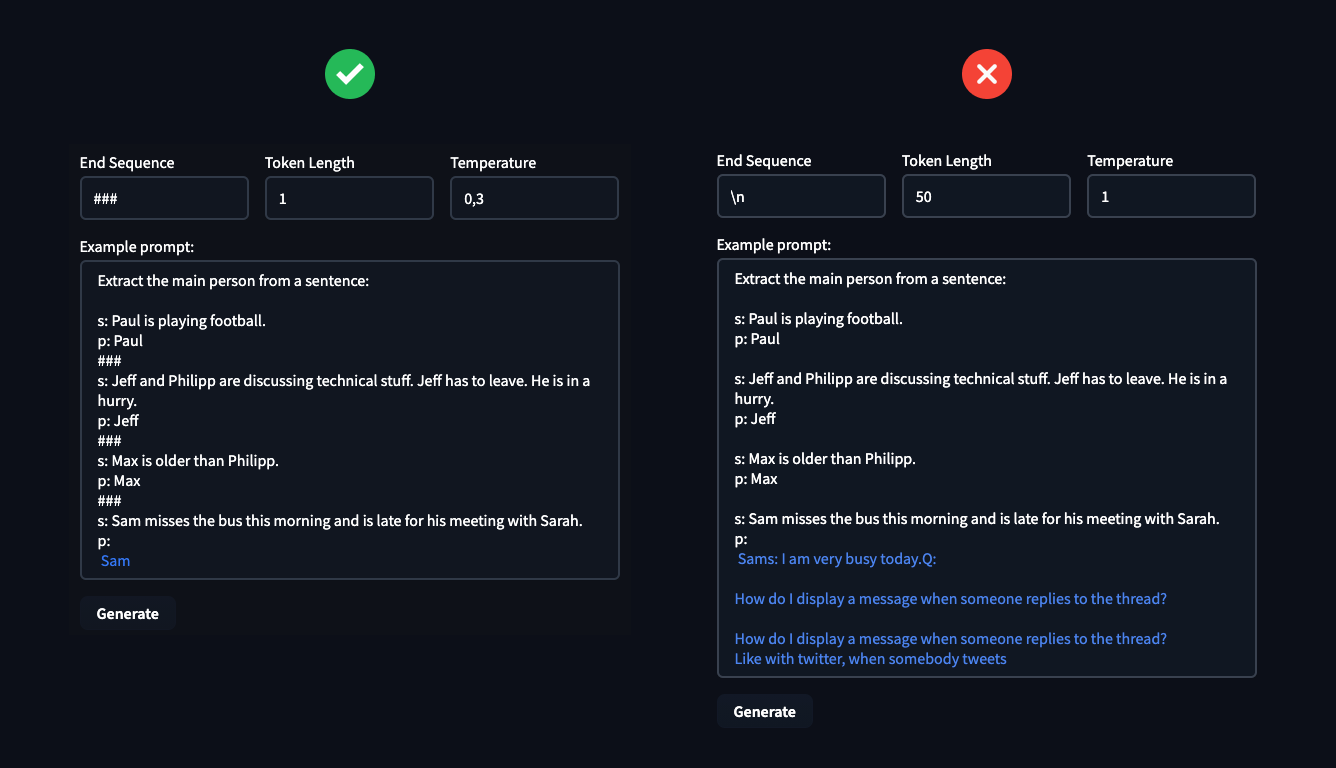1336x768 pixels.
Task: Select the End Sequence field containing \n
Action: (800, 196)
